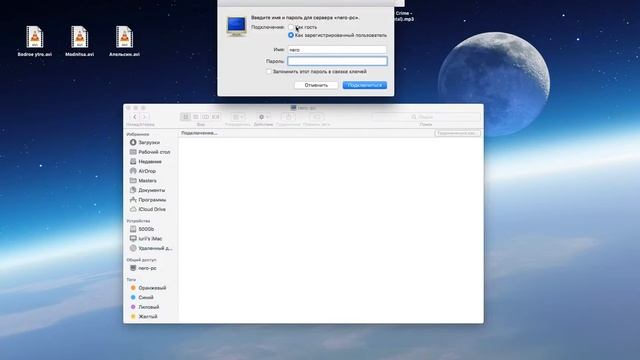Click the Подключиться как button in Finder

pyautogui.click(x=457, y=133)
